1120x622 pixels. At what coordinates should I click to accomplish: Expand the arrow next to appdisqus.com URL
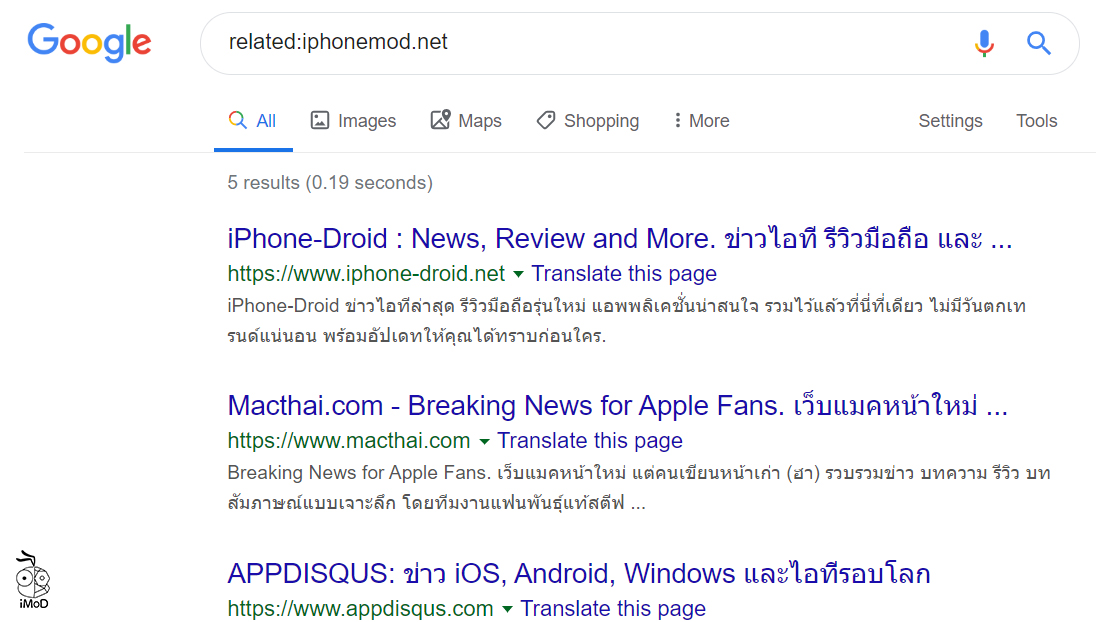point(507,608)
